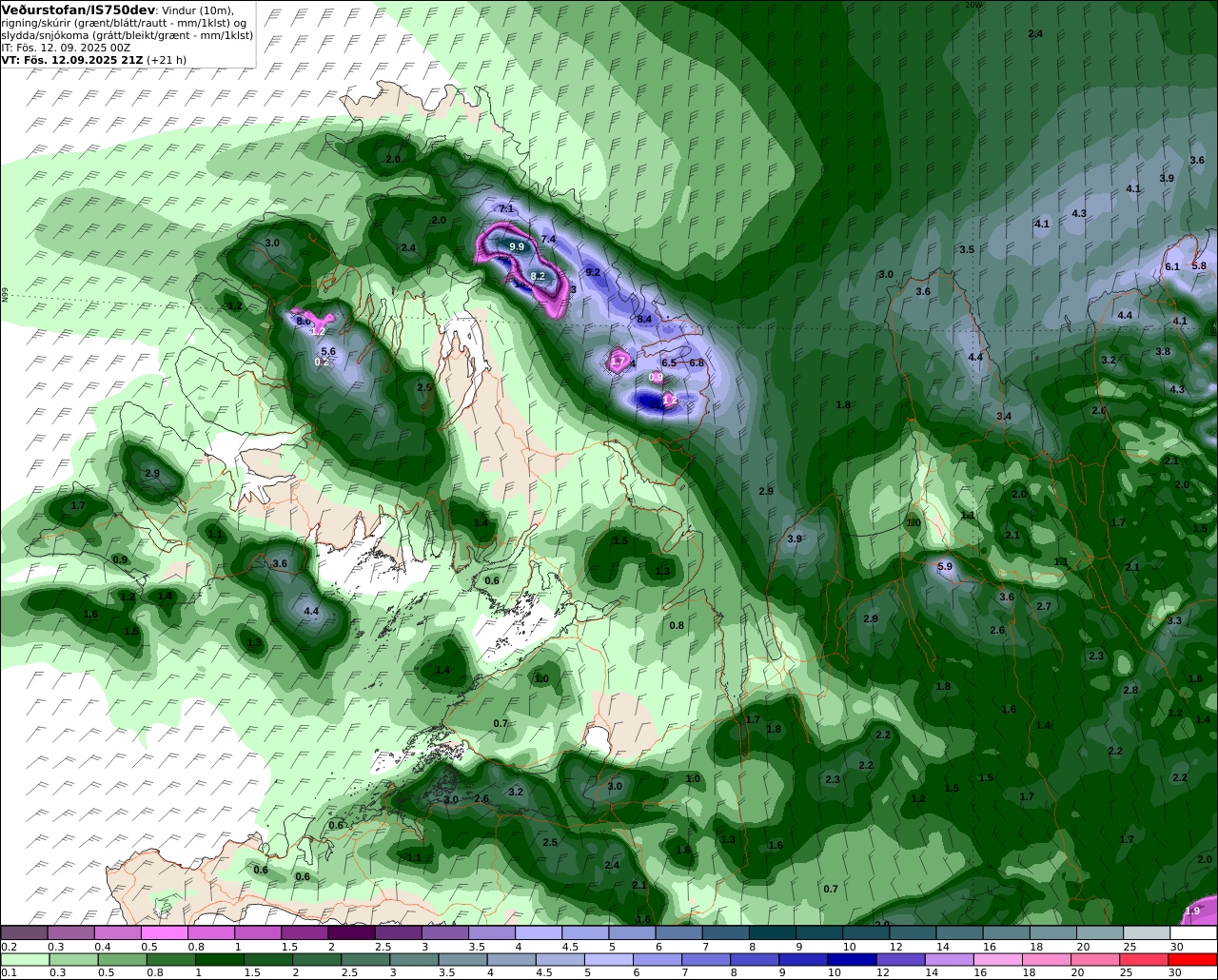
Task: Click the 6.5 precipitation value on the map
Action: pos(669,363)
